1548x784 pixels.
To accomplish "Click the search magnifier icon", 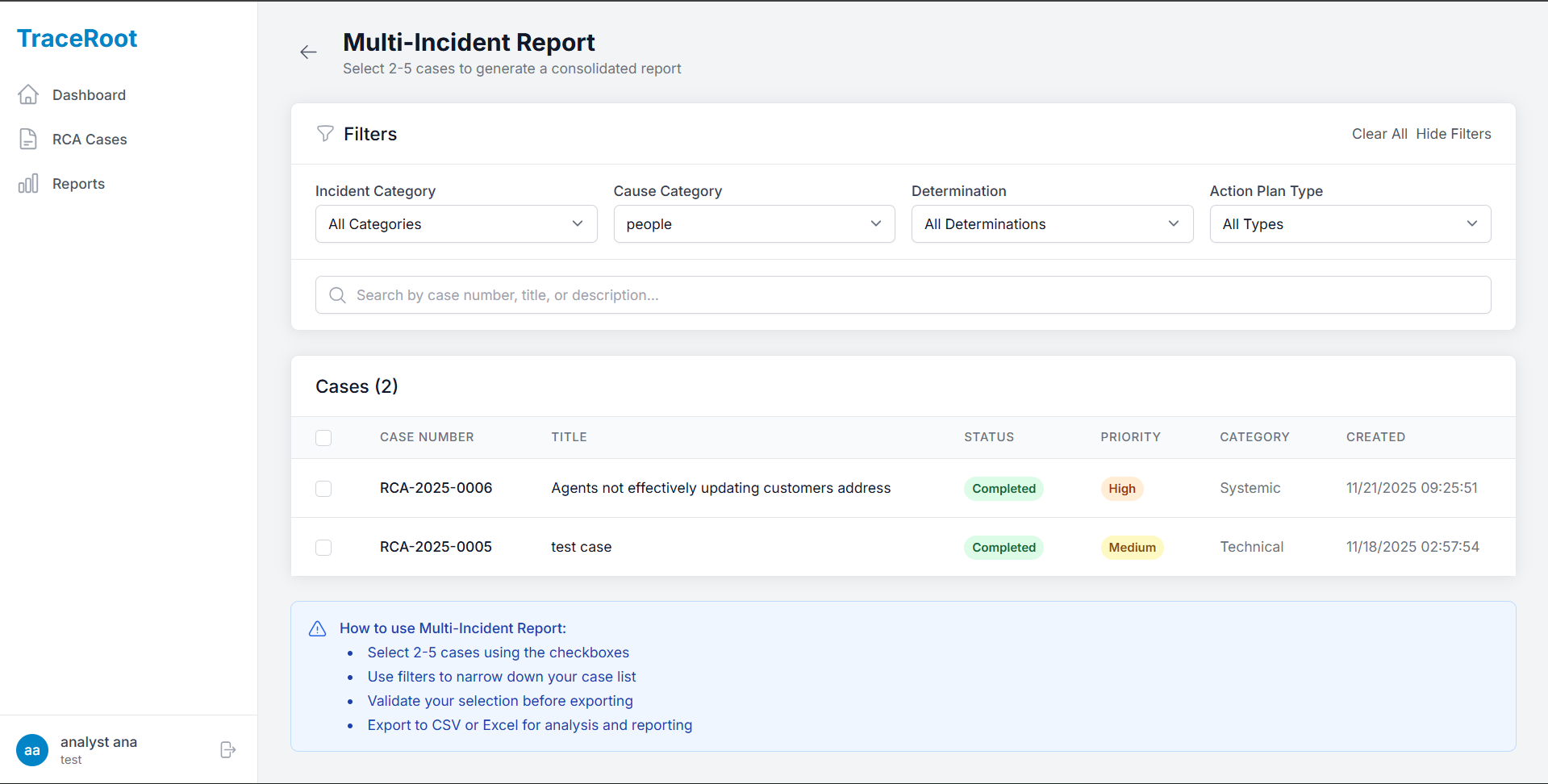I will coord(337,295).
